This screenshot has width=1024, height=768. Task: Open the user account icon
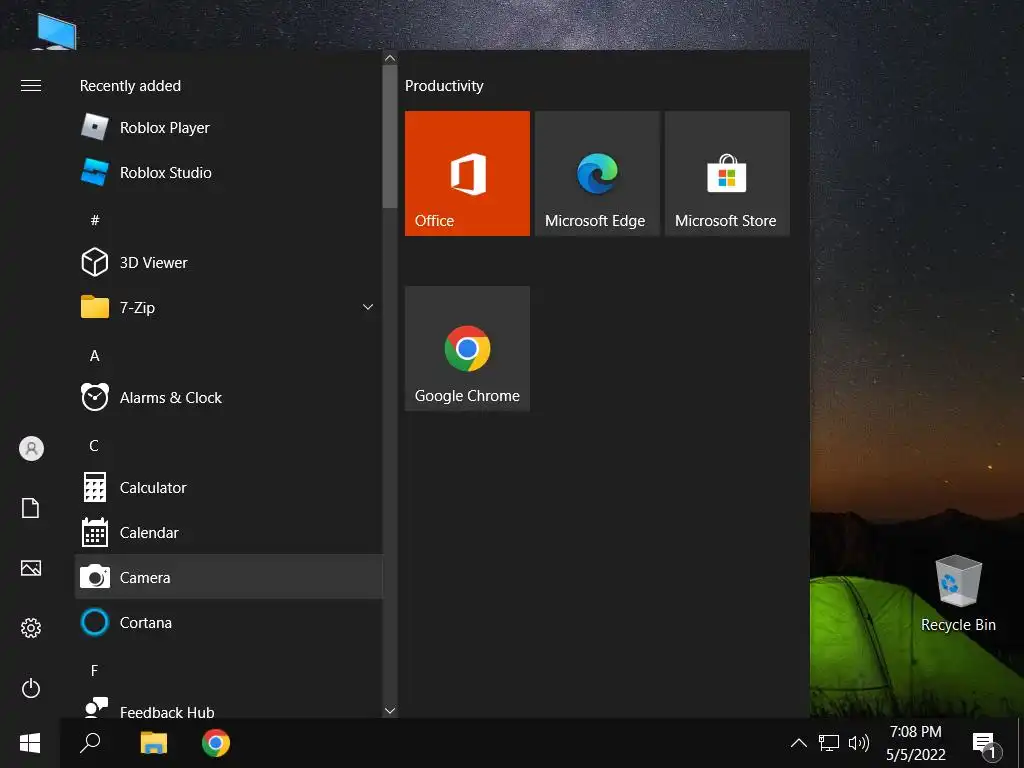click(31, 449)
